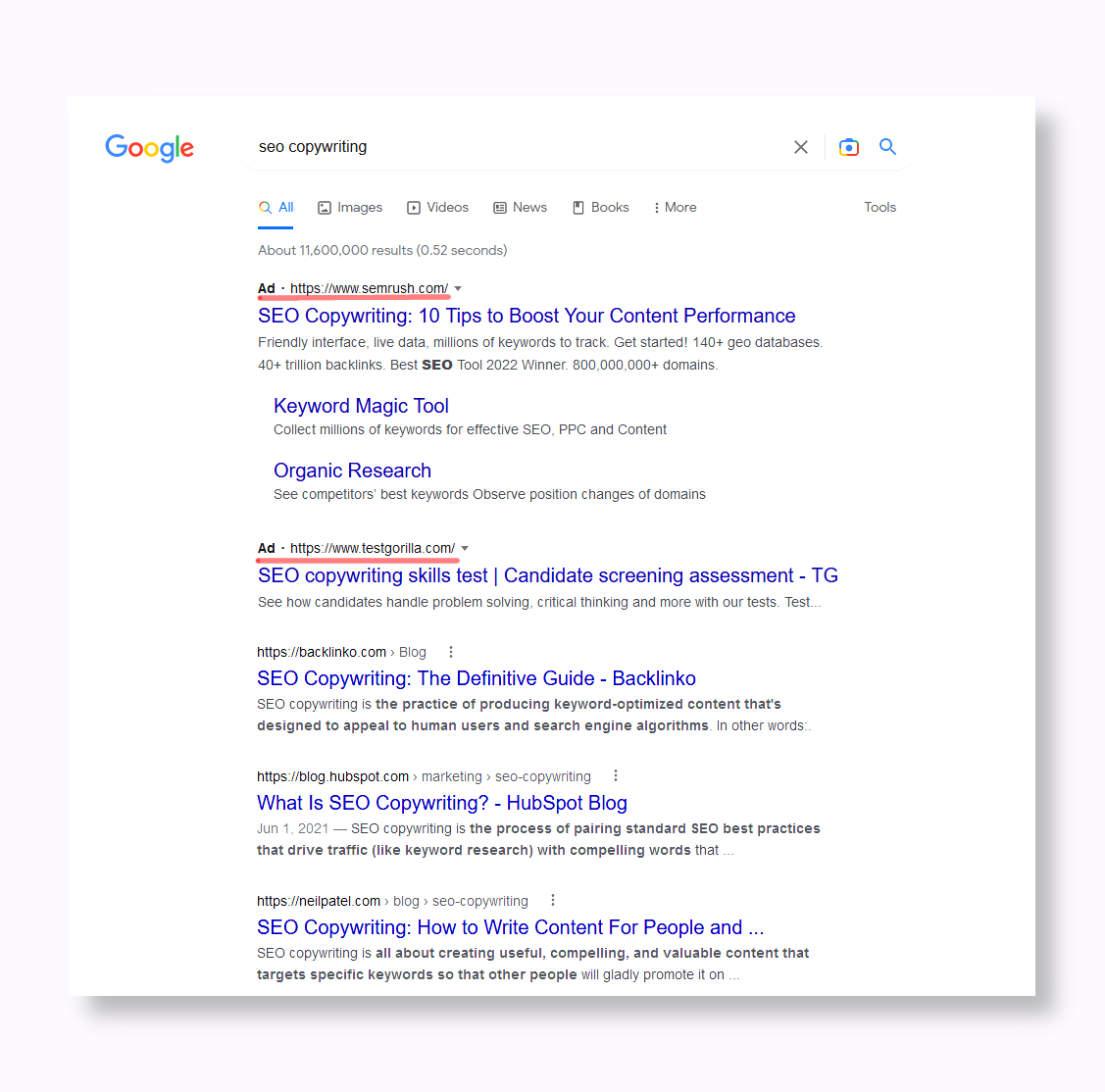Click the https://blog.hubspot.com breadcrumb URL
The width and height of the screenshot is (1105, 1092).
coord(332,776)
